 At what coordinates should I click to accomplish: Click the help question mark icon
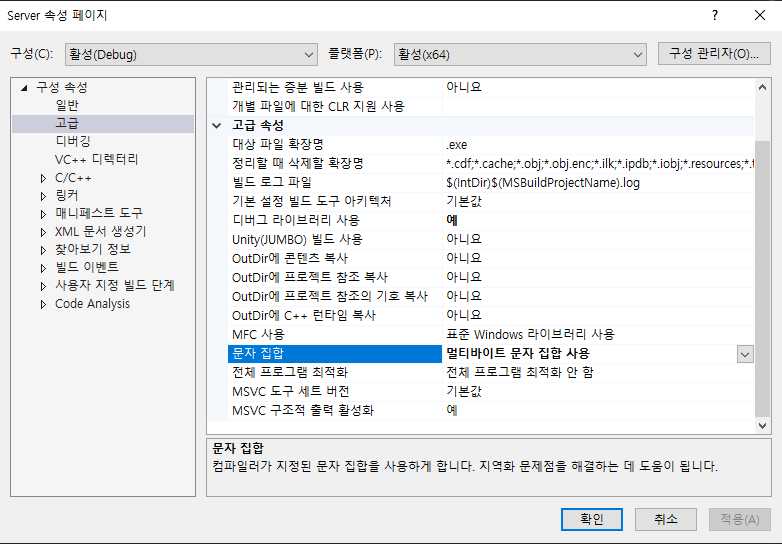tap(715, 15)
